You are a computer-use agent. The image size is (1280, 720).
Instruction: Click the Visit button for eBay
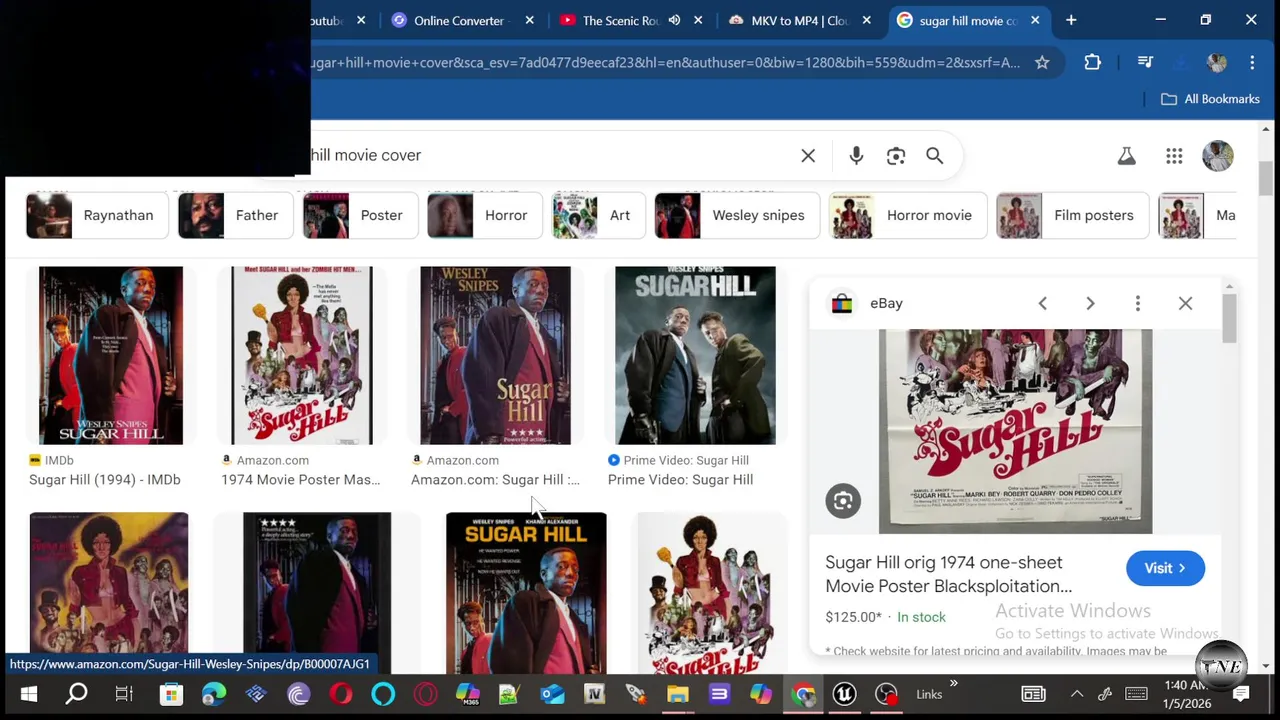coord(1165,568)
